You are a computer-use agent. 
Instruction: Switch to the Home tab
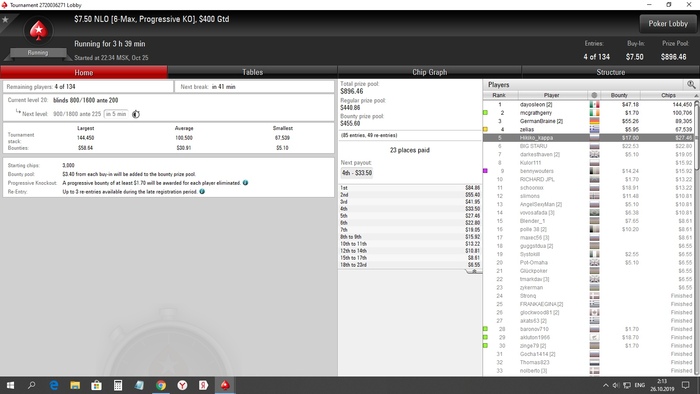tap(83, 72)
